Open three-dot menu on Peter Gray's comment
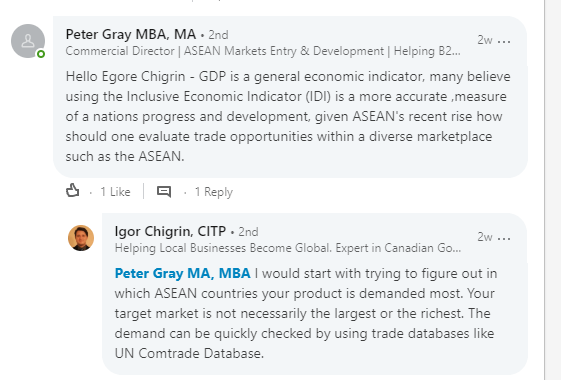This screenshot has height=380, width=561. 504,42
